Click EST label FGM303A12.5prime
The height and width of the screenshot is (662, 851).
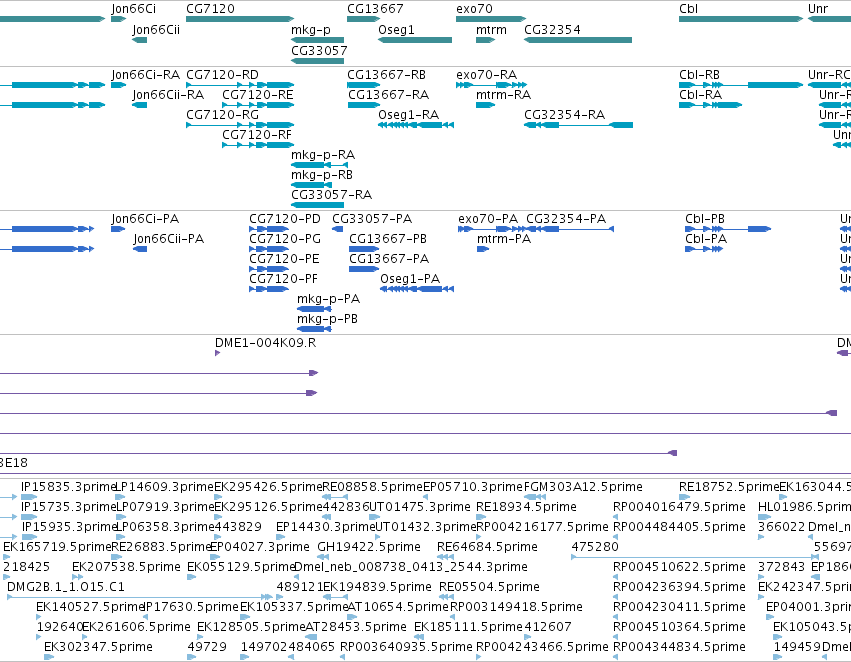point(583,487)
